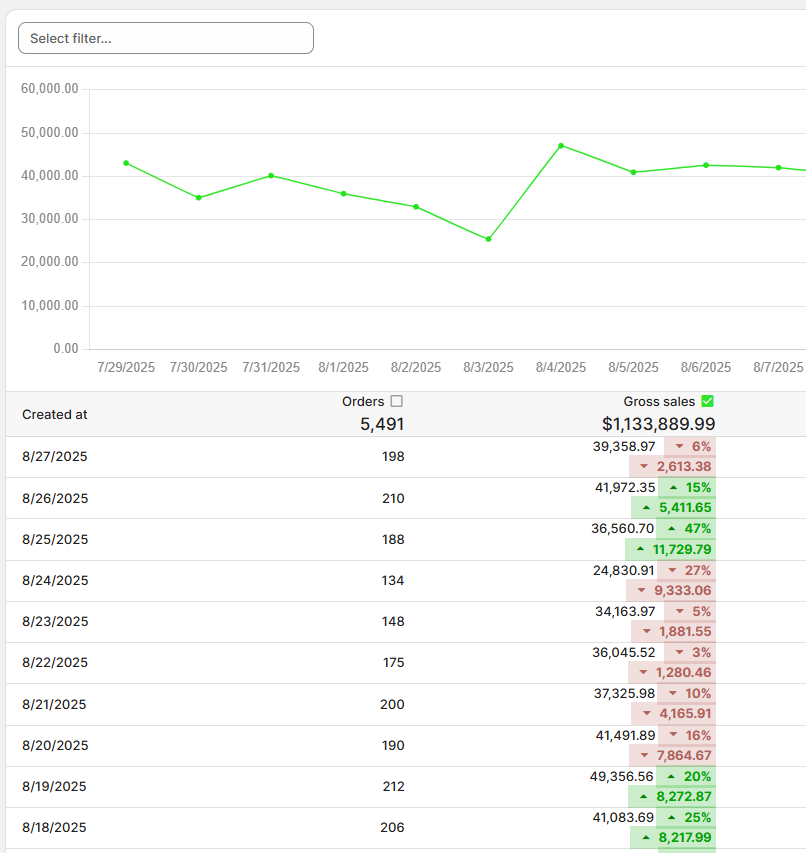Open the Select filter combo box
Viewport: 806px width, 853px height.
166,38
